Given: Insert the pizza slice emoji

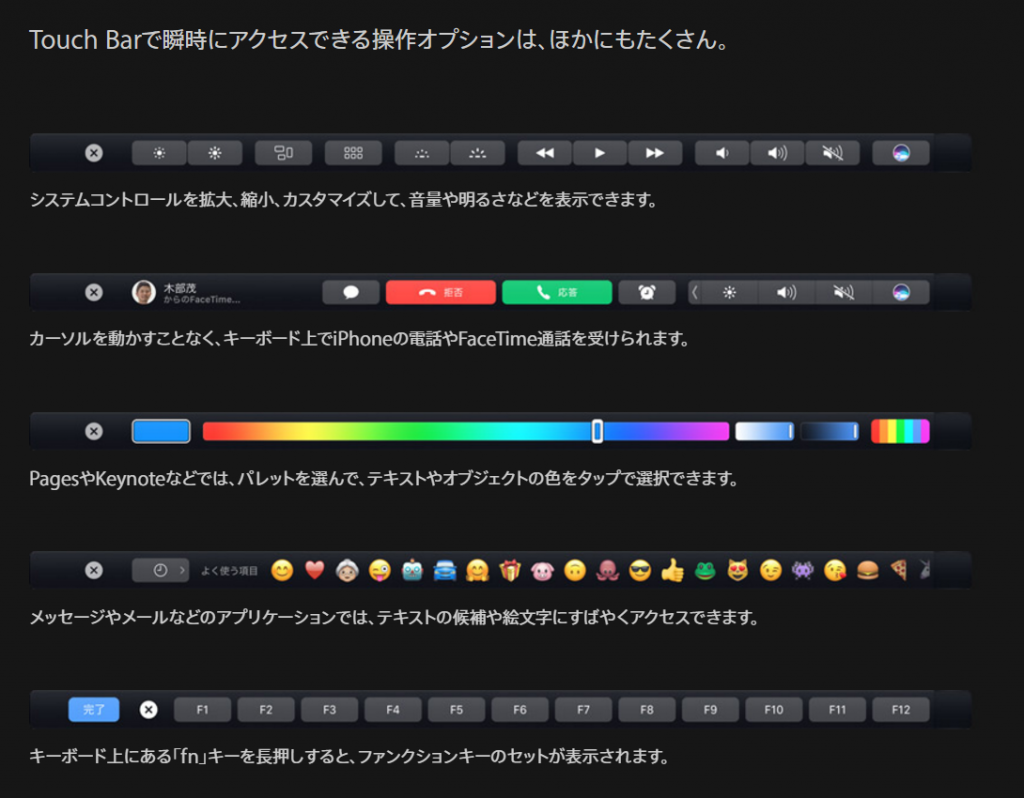Looking at the screenshot, I should (900, 571).
